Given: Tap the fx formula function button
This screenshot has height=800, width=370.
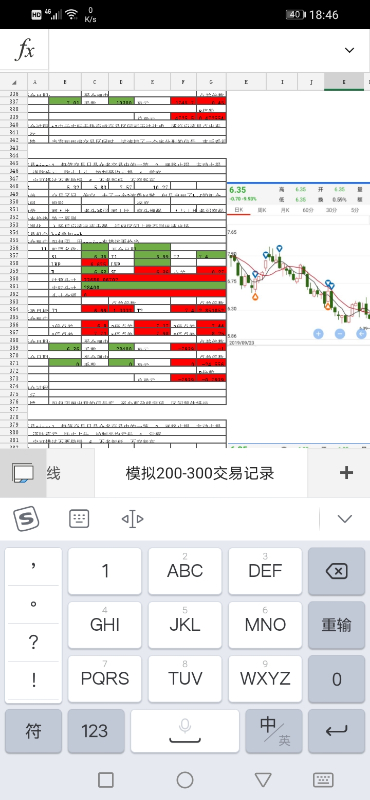Looking at the screenshot, I should tap(24, 50).
